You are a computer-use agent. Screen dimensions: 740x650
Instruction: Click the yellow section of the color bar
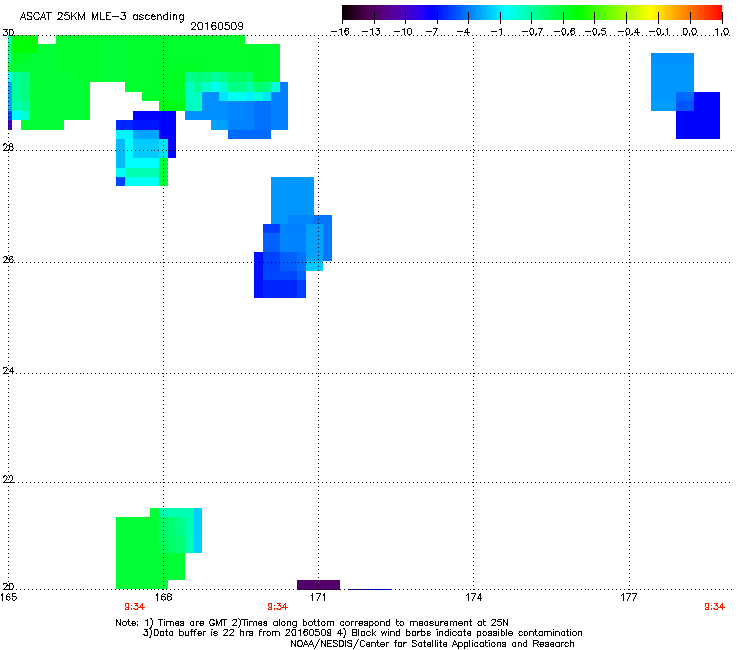[x=651, y=12]
